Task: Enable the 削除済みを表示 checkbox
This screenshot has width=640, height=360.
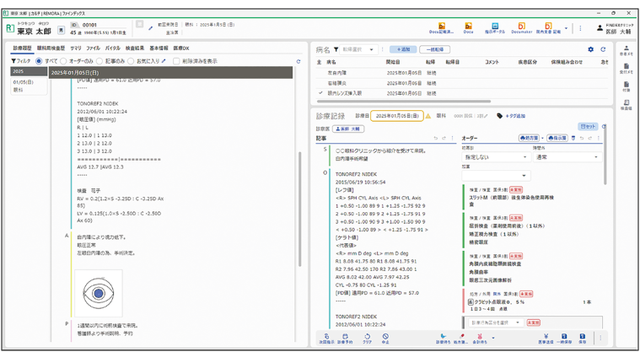Action: pos(176,61)
